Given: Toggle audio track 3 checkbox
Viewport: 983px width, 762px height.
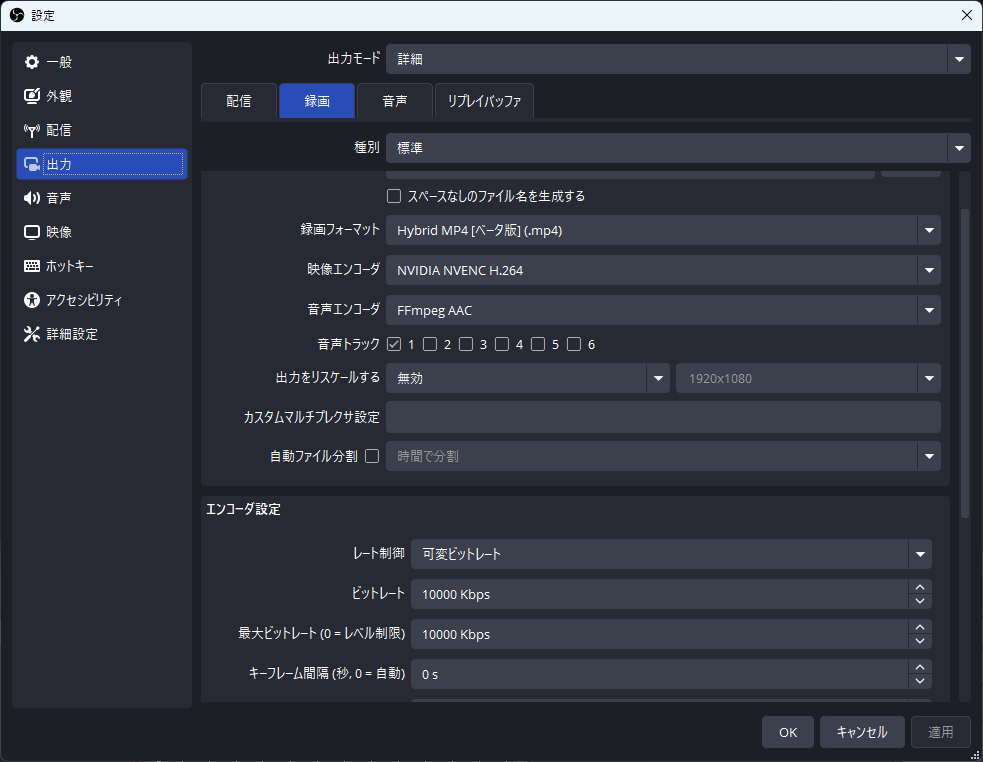Looking at the screenshot, I should click(466, 344).
